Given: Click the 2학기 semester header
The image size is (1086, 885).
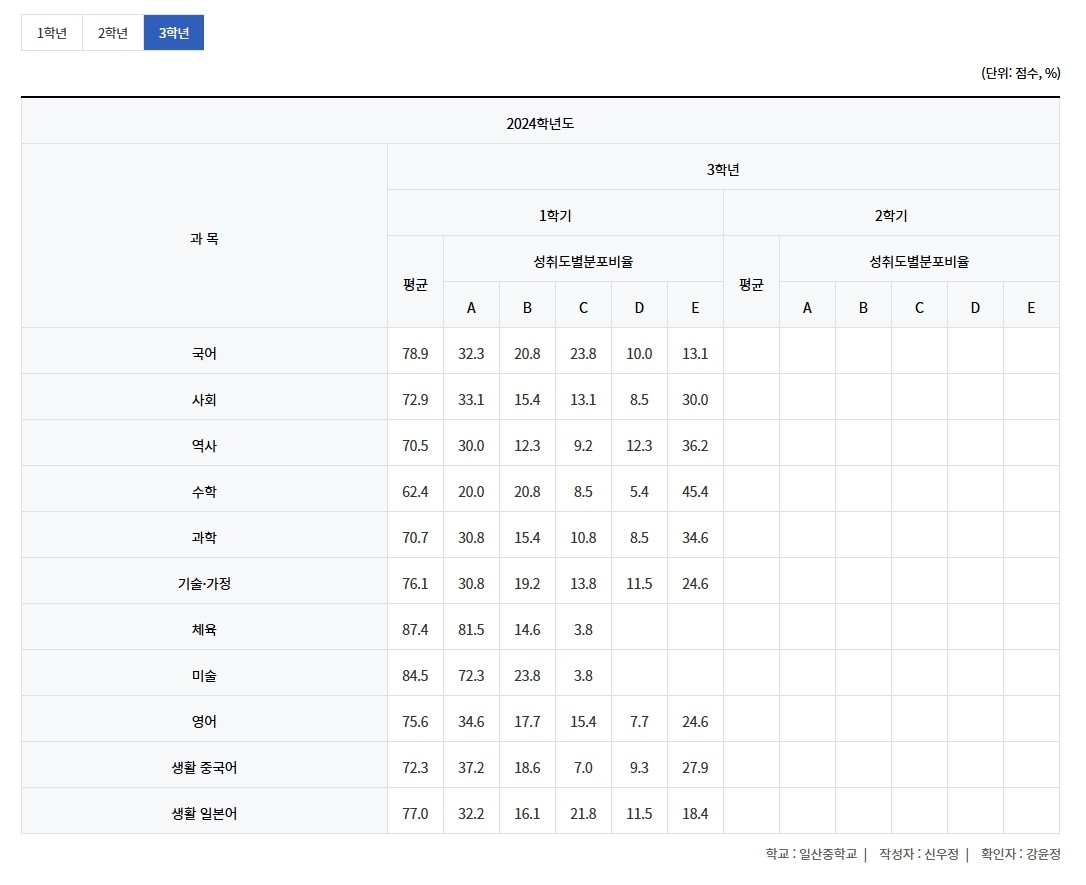Looking at the screenshot, I should click(x=891, y=215).
